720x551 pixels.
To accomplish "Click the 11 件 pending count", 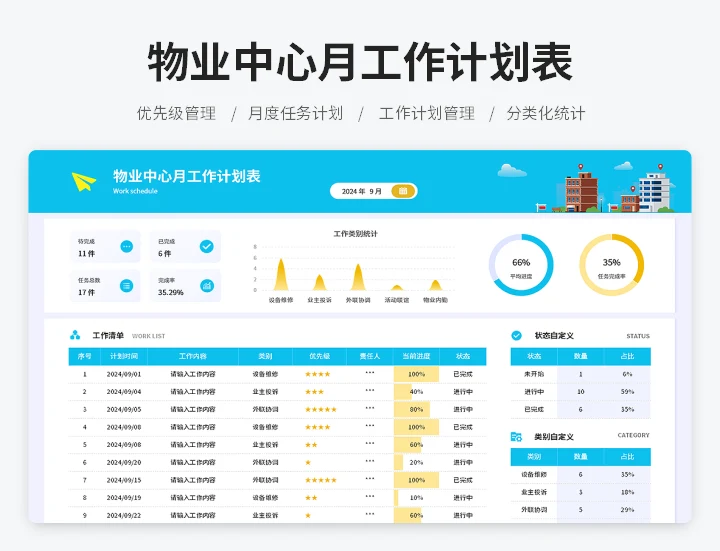I will [86, 253].
